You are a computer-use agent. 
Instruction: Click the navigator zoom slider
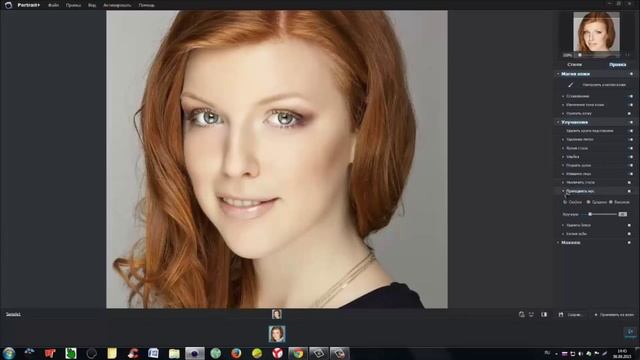[598, 55]
